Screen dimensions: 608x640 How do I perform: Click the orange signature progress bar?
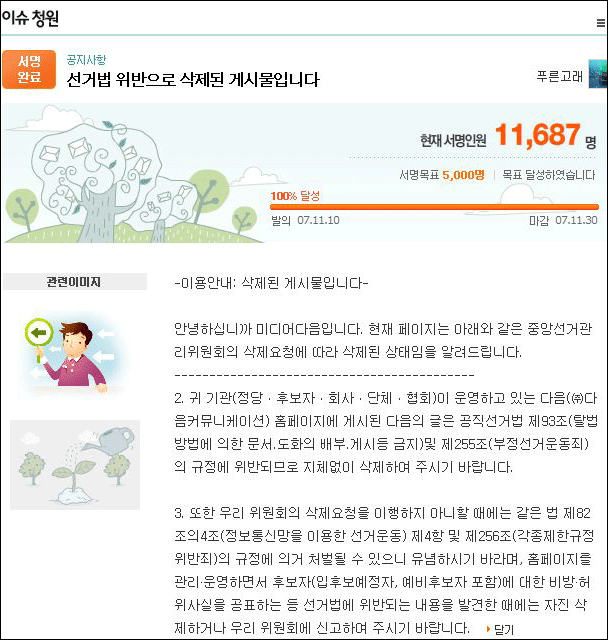coord(435,207)
